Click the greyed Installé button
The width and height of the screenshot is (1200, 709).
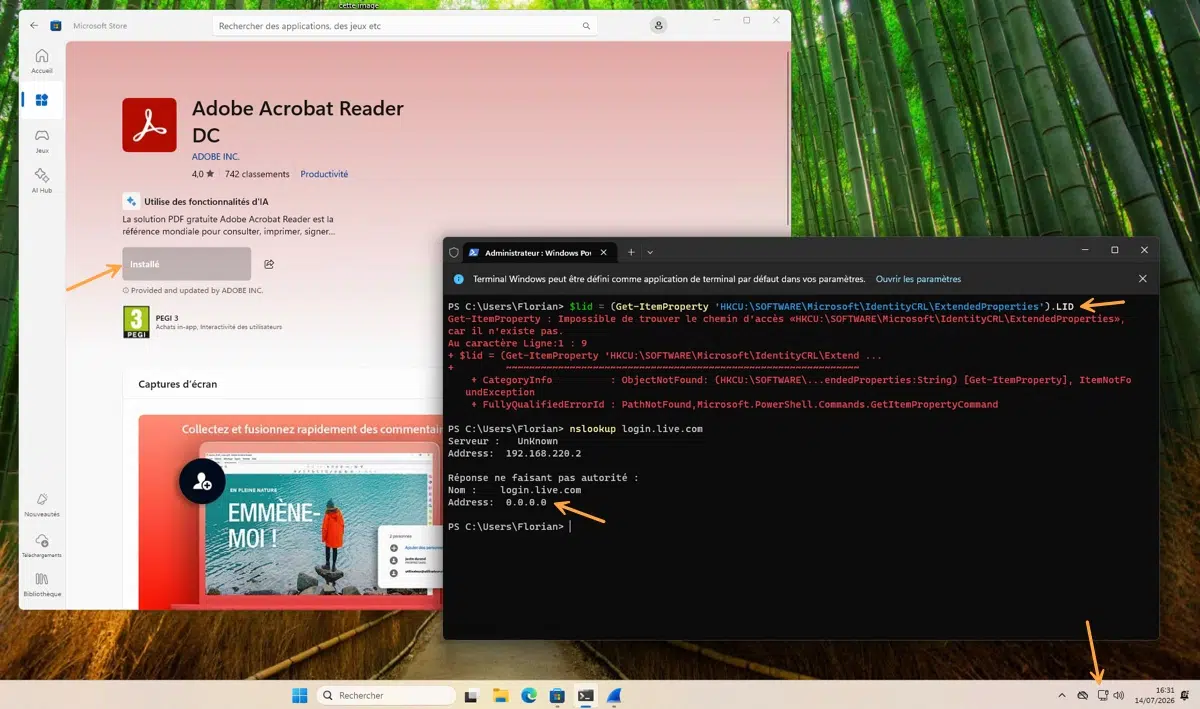[187, 264]
